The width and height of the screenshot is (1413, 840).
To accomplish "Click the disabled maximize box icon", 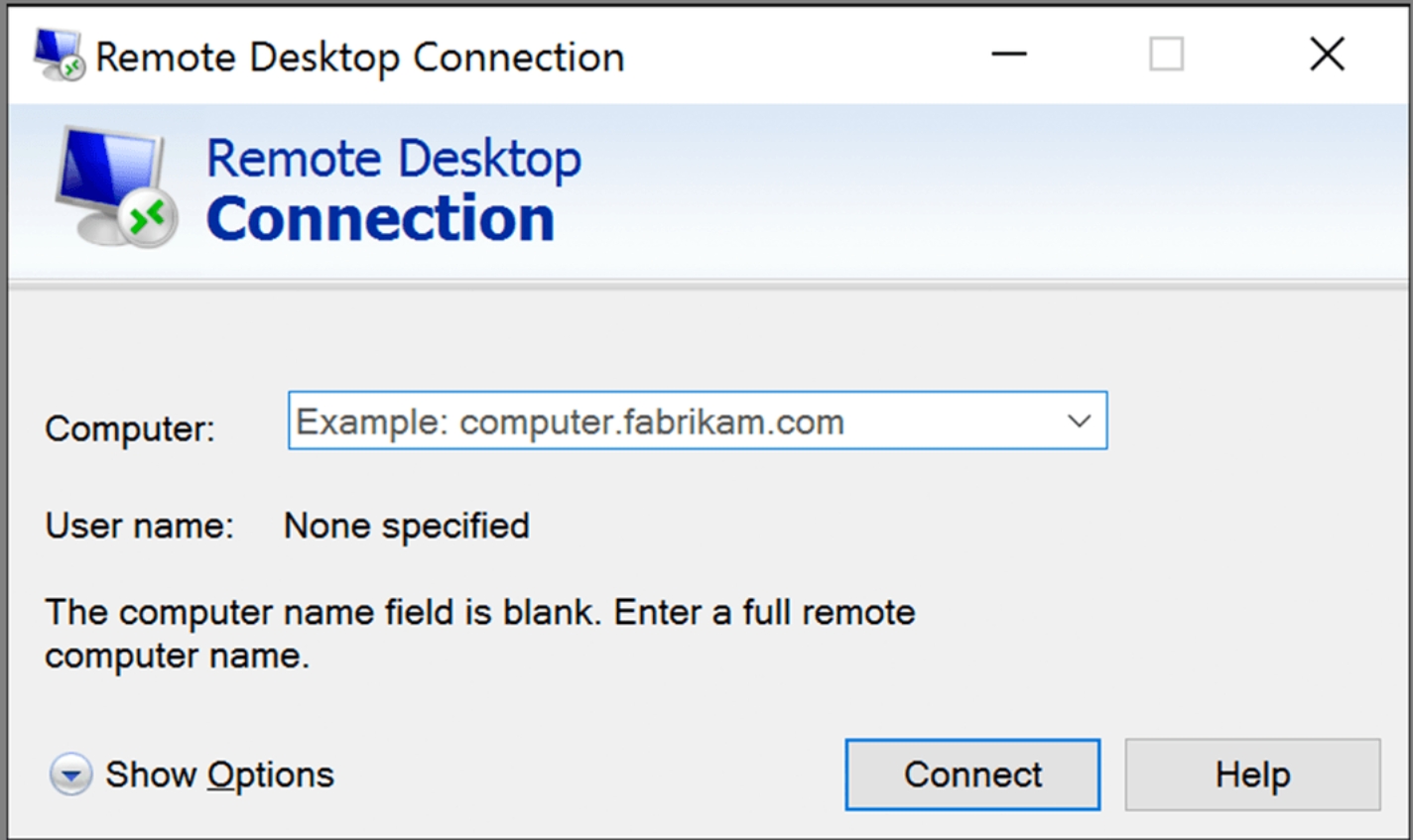I will (1166, 55).
